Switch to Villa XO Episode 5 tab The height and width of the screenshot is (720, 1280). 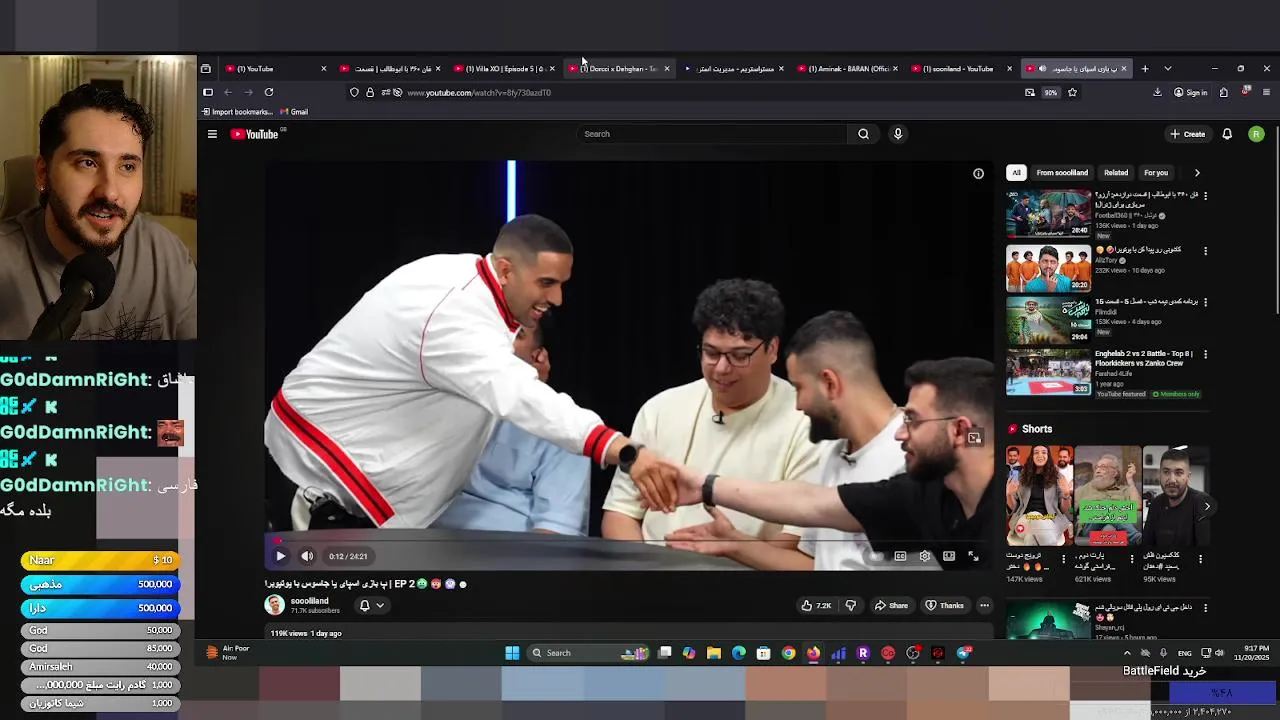[504, 69]
